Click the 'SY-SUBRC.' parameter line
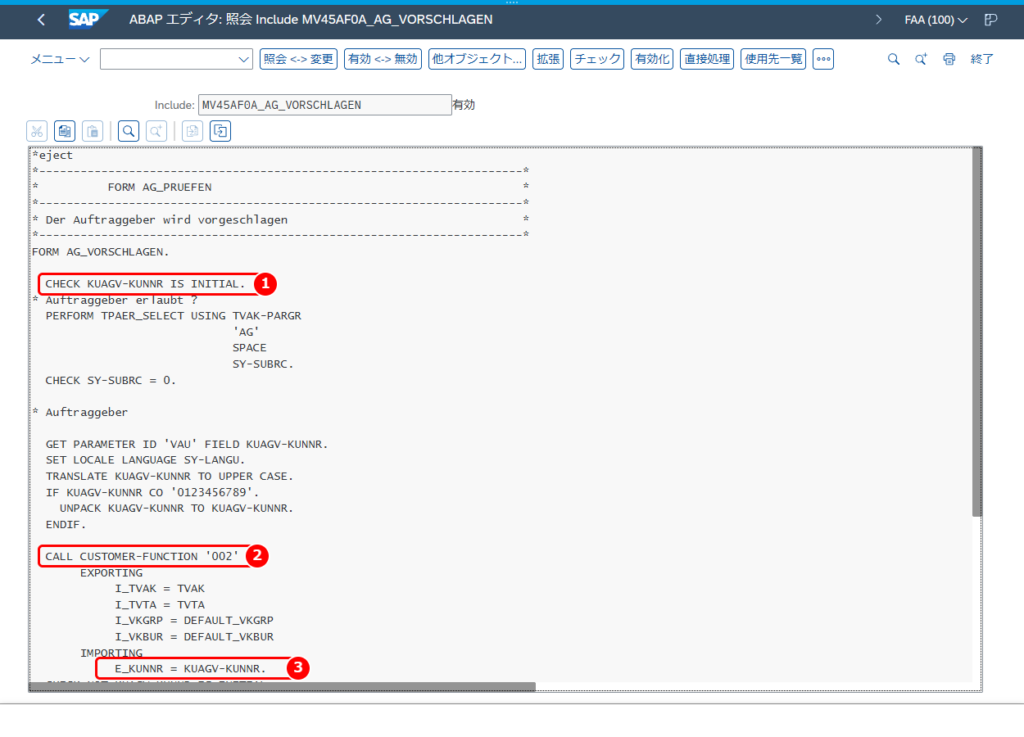The width and height of the screenshot is (1024, 737). (x=263, y=364)
